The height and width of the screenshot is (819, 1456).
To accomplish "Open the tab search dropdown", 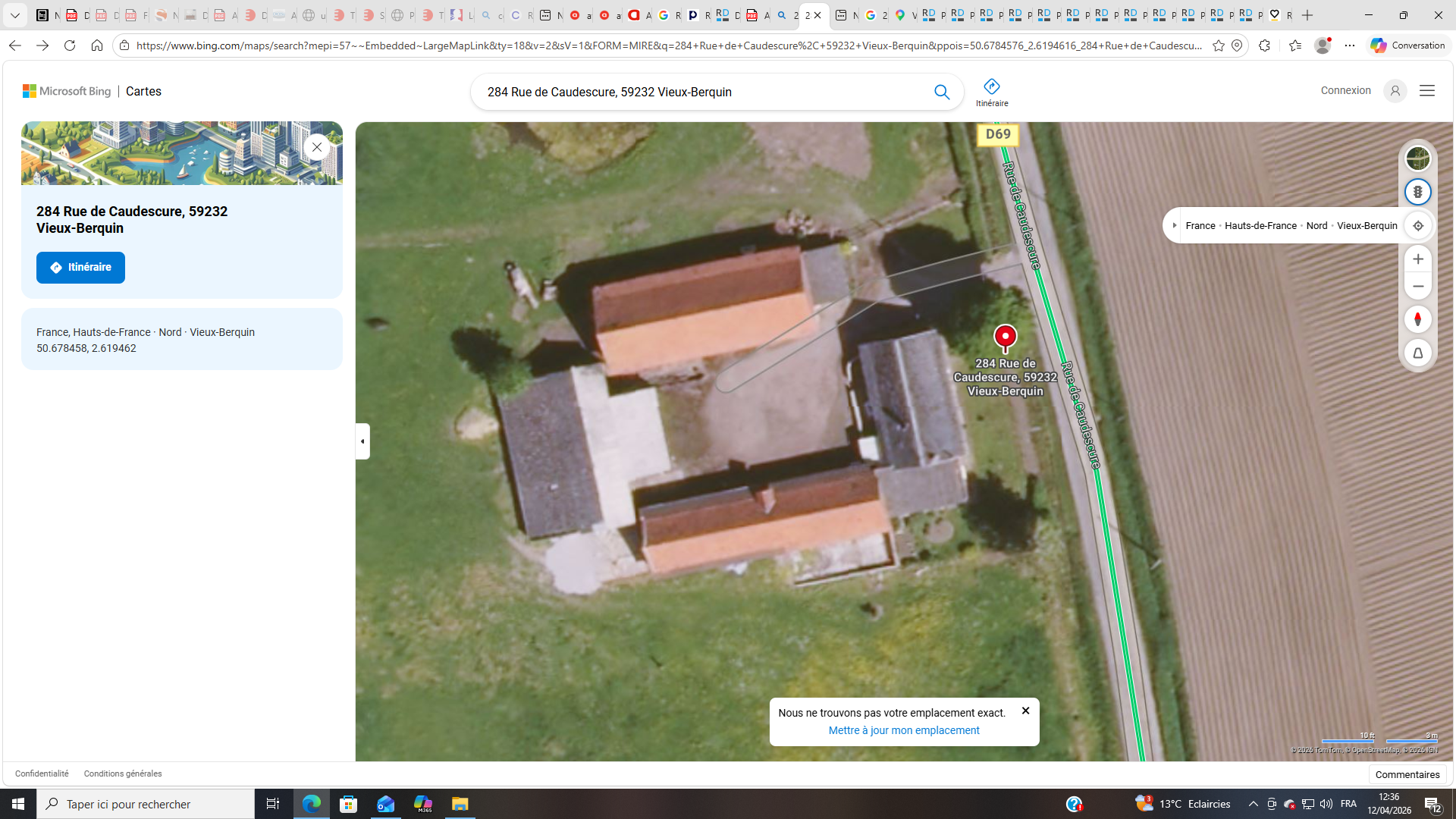I will 14,15.
